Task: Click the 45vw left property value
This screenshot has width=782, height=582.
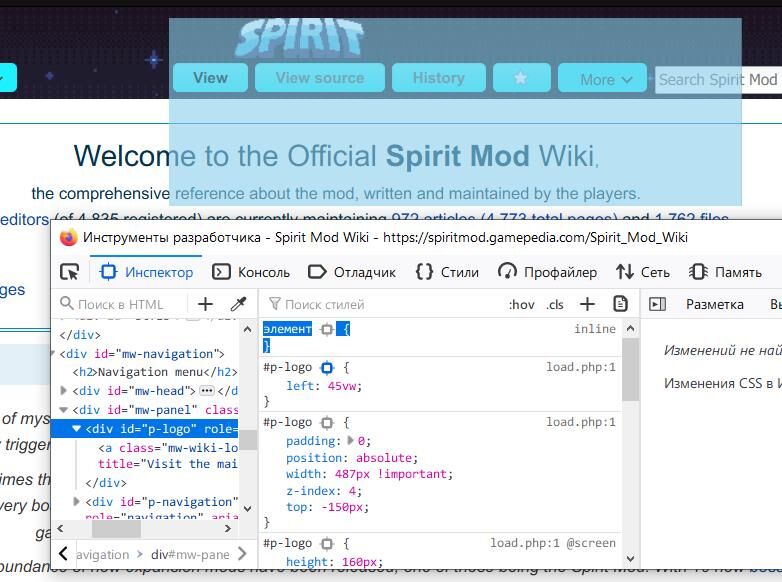Action: [x=342, y=386]
